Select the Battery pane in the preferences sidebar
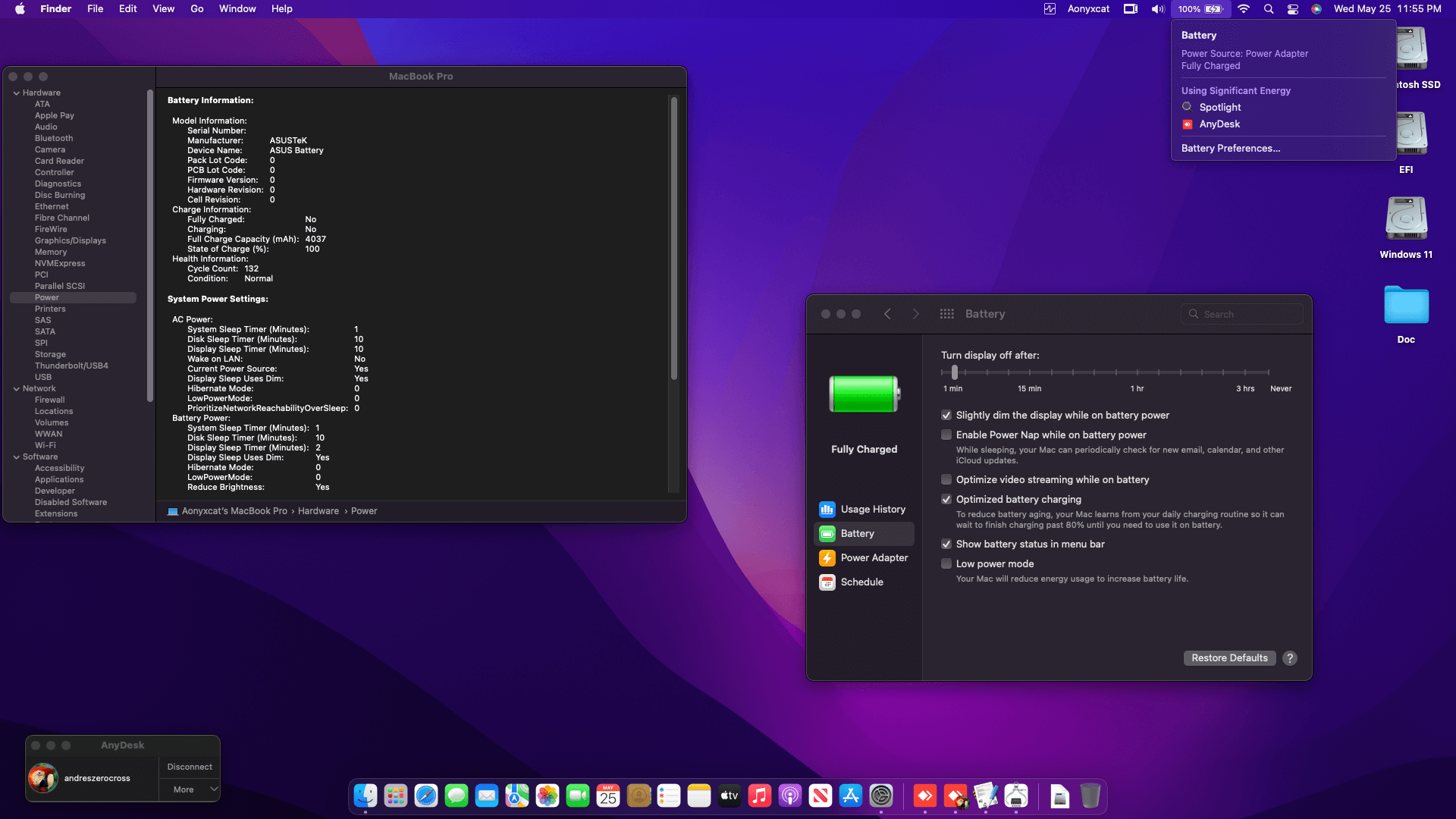This screenshot has width=1456, height=819. pos(864,534)
